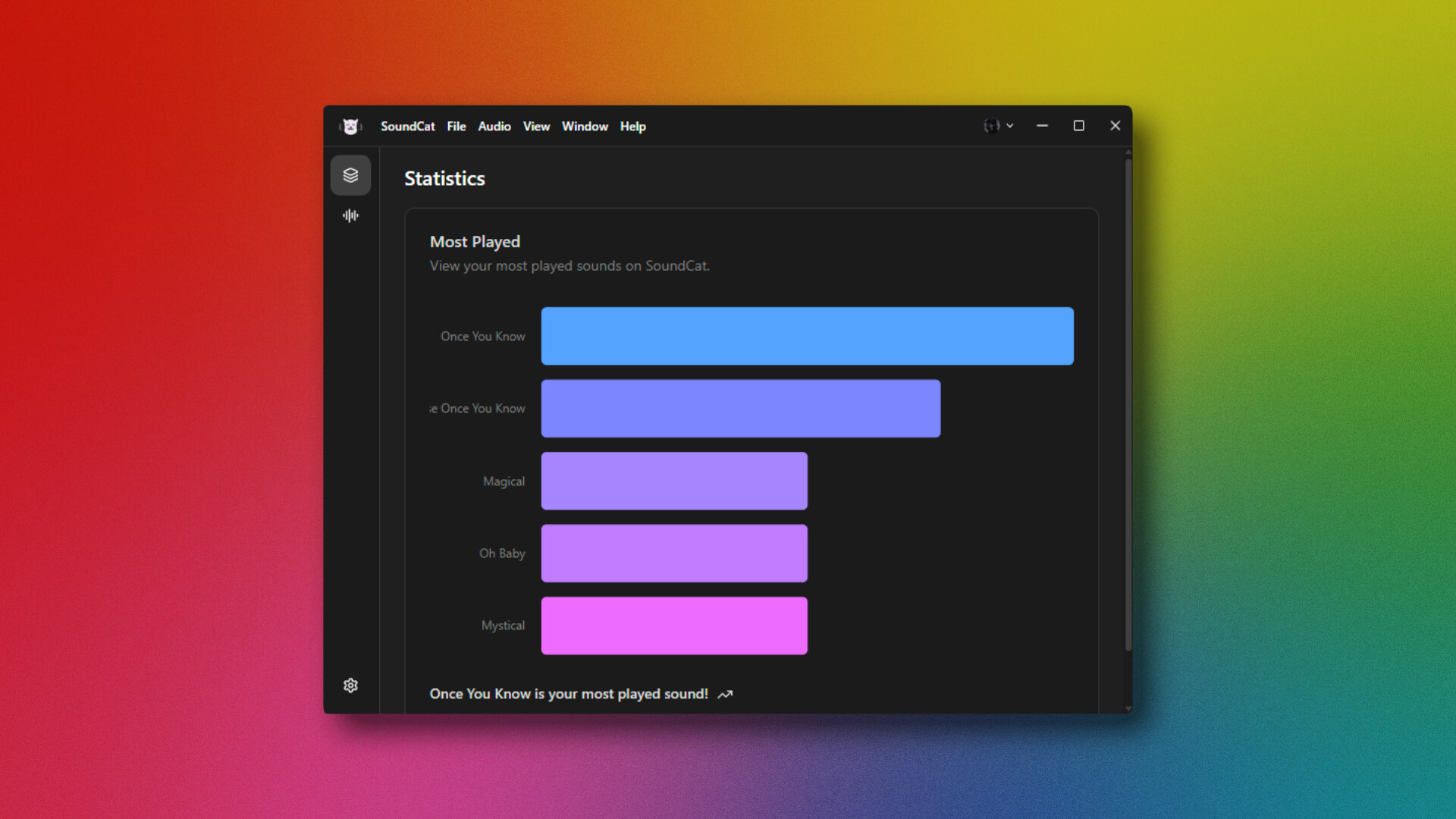Open the Window menu
This screenshot has width=1456, height=819.
tap(584, 126)
